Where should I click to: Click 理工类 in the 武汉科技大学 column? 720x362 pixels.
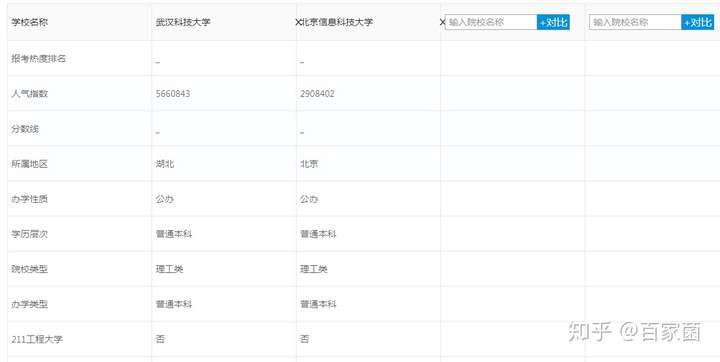[x=169, y=269]
